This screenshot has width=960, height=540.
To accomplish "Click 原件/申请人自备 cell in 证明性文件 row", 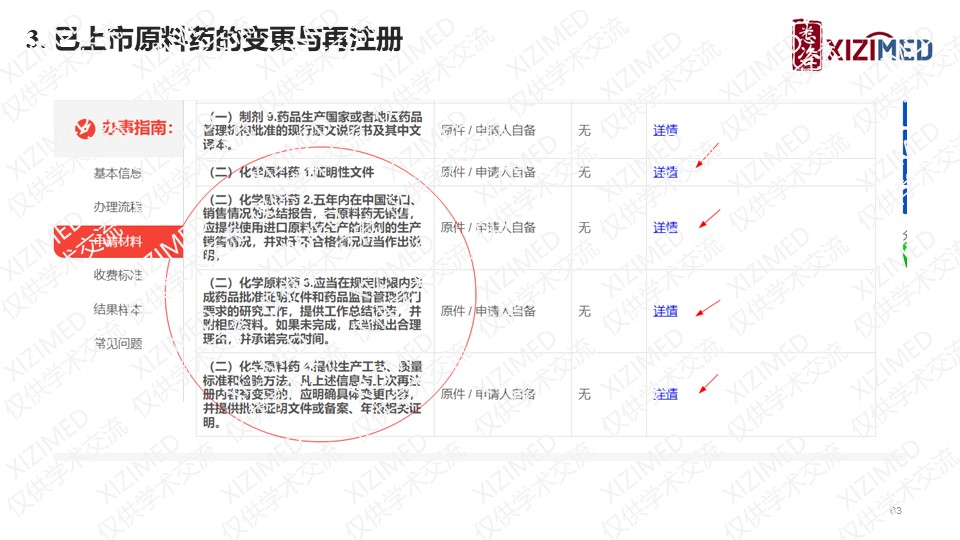I will [x=488, y=172].
